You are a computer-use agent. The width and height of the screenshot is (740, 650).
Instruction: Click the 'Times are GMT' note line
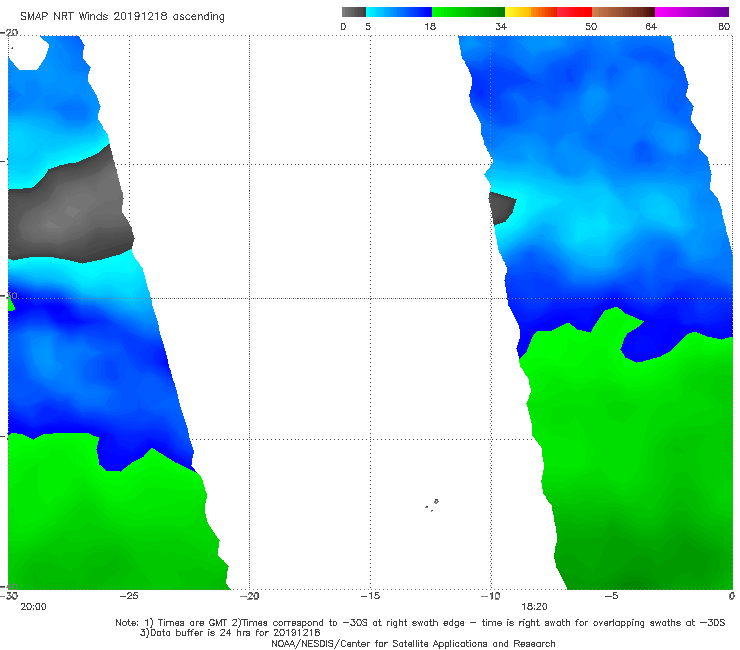coord(420,623)
